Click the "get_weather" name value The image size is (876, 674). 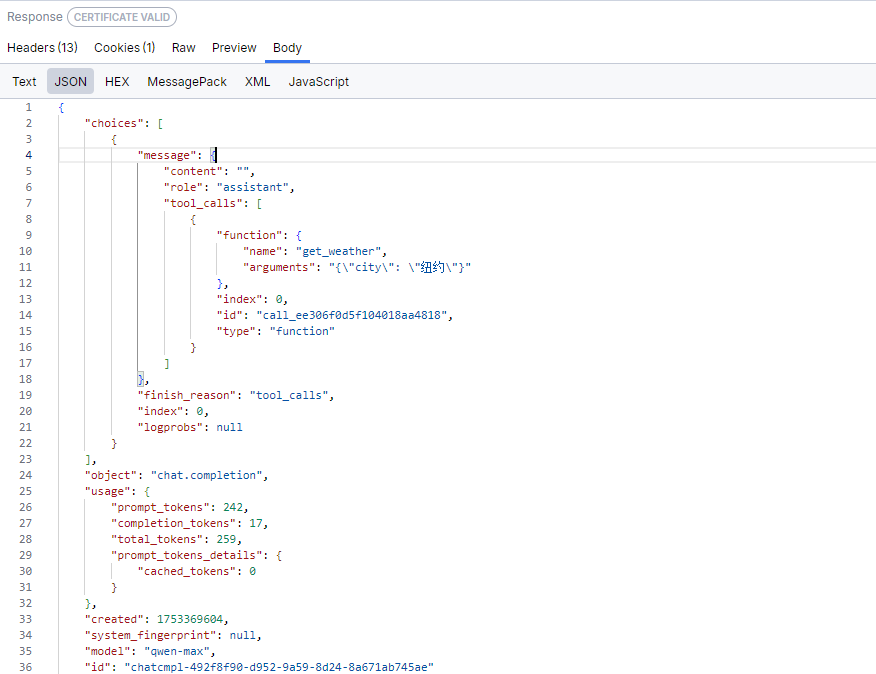339,251
